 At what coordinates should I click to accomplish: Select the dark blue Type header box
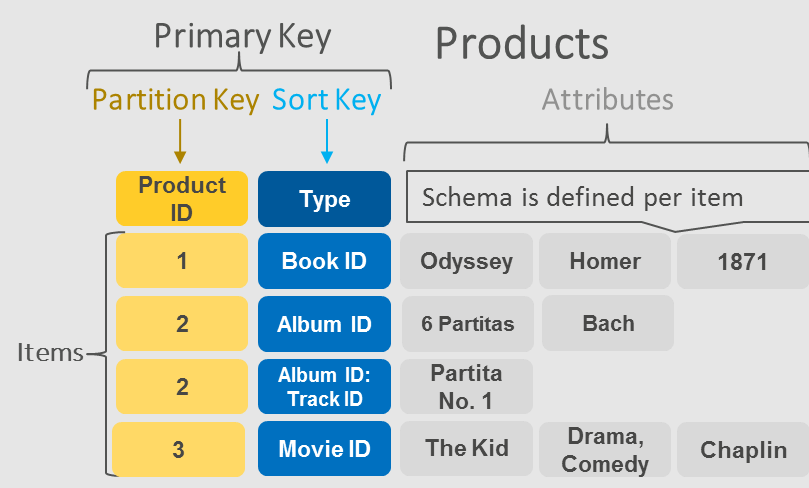click(x=325, y=199)
